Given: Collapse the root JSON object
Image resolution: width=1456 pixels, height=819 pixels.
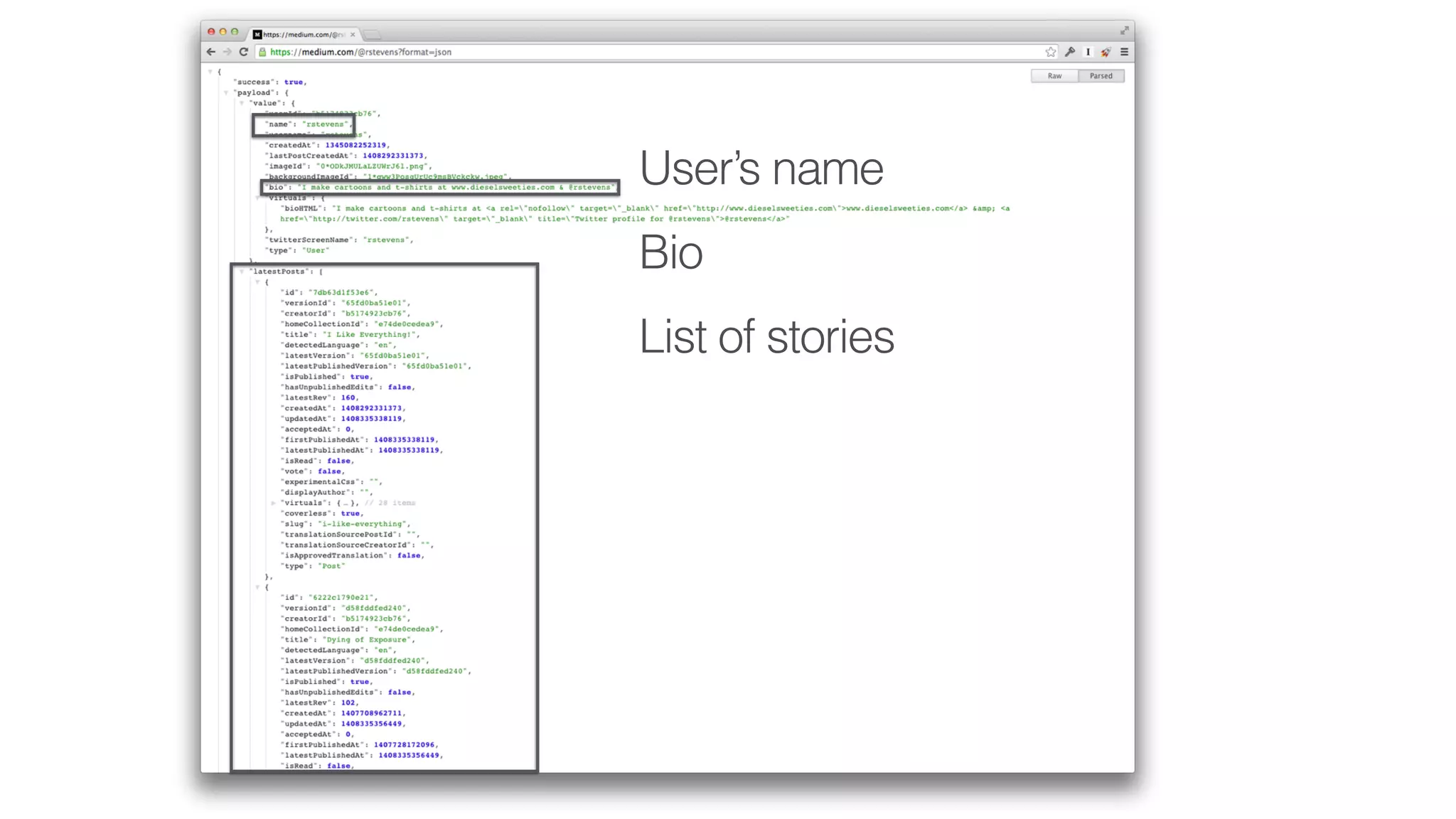Looking at the screenshot, I should click(210, 72).
